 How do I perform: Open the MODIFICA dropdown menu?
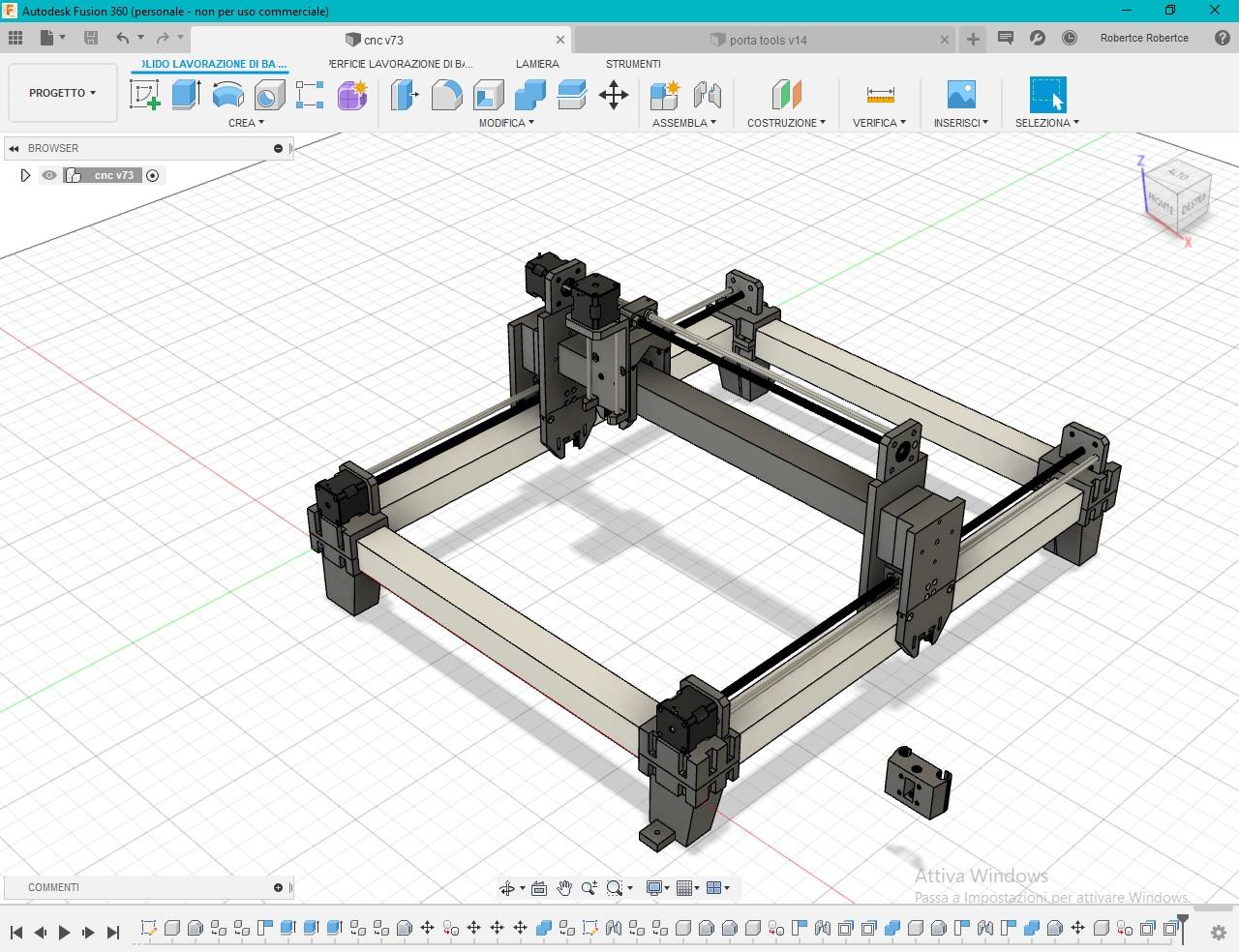[x=506, y=123]
